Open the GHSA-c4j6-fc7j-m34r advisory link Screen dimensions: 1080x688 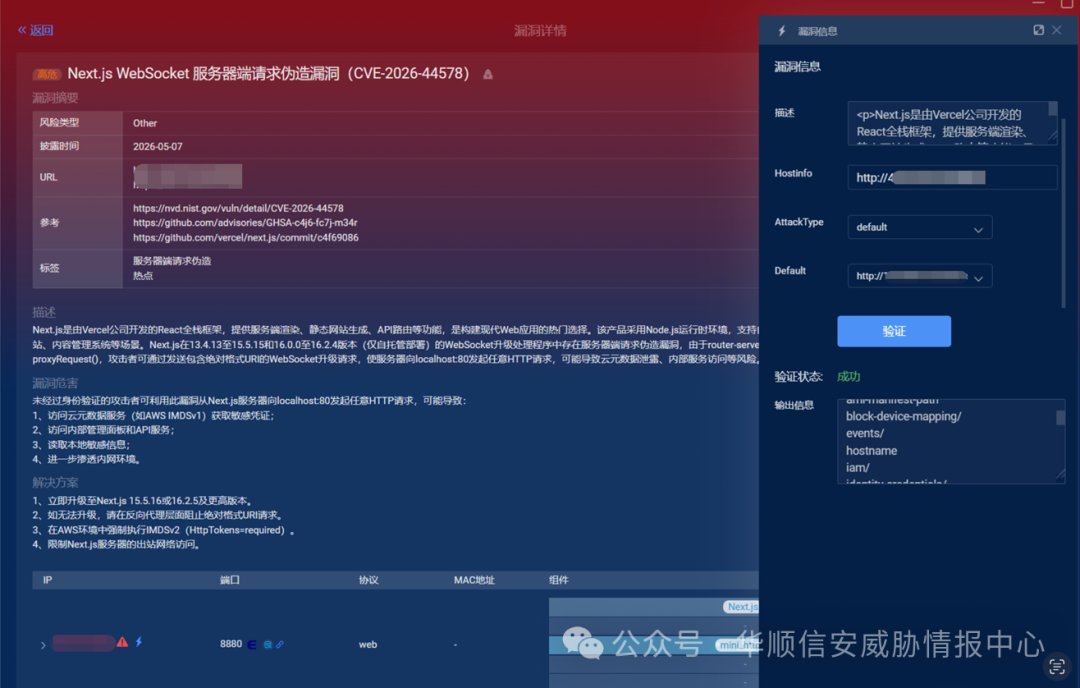coord(245,222)
